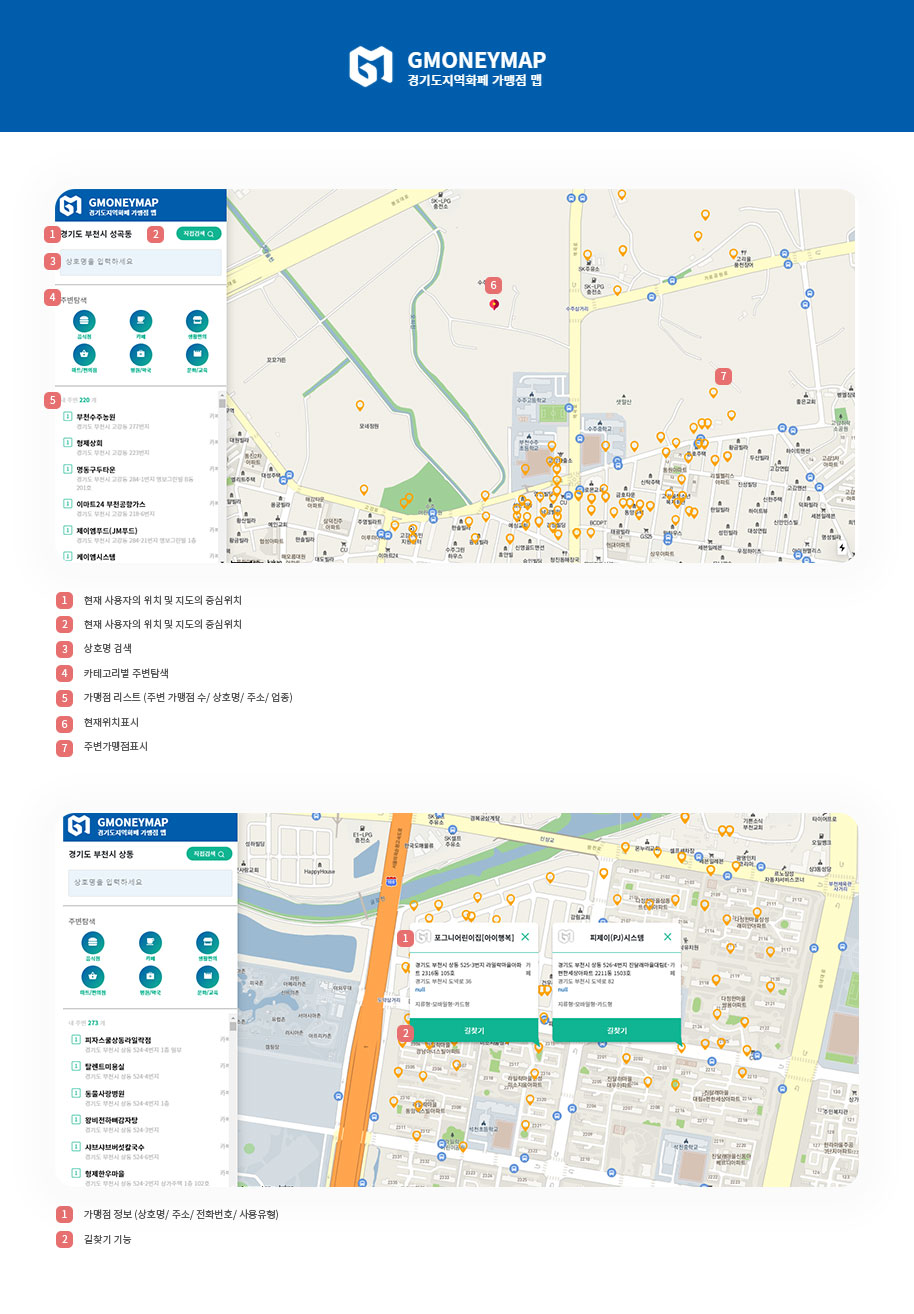Screen dimensions: 914x1314
Task: Open 부천수주농원 store entry
Action: [x=138, y=421]
